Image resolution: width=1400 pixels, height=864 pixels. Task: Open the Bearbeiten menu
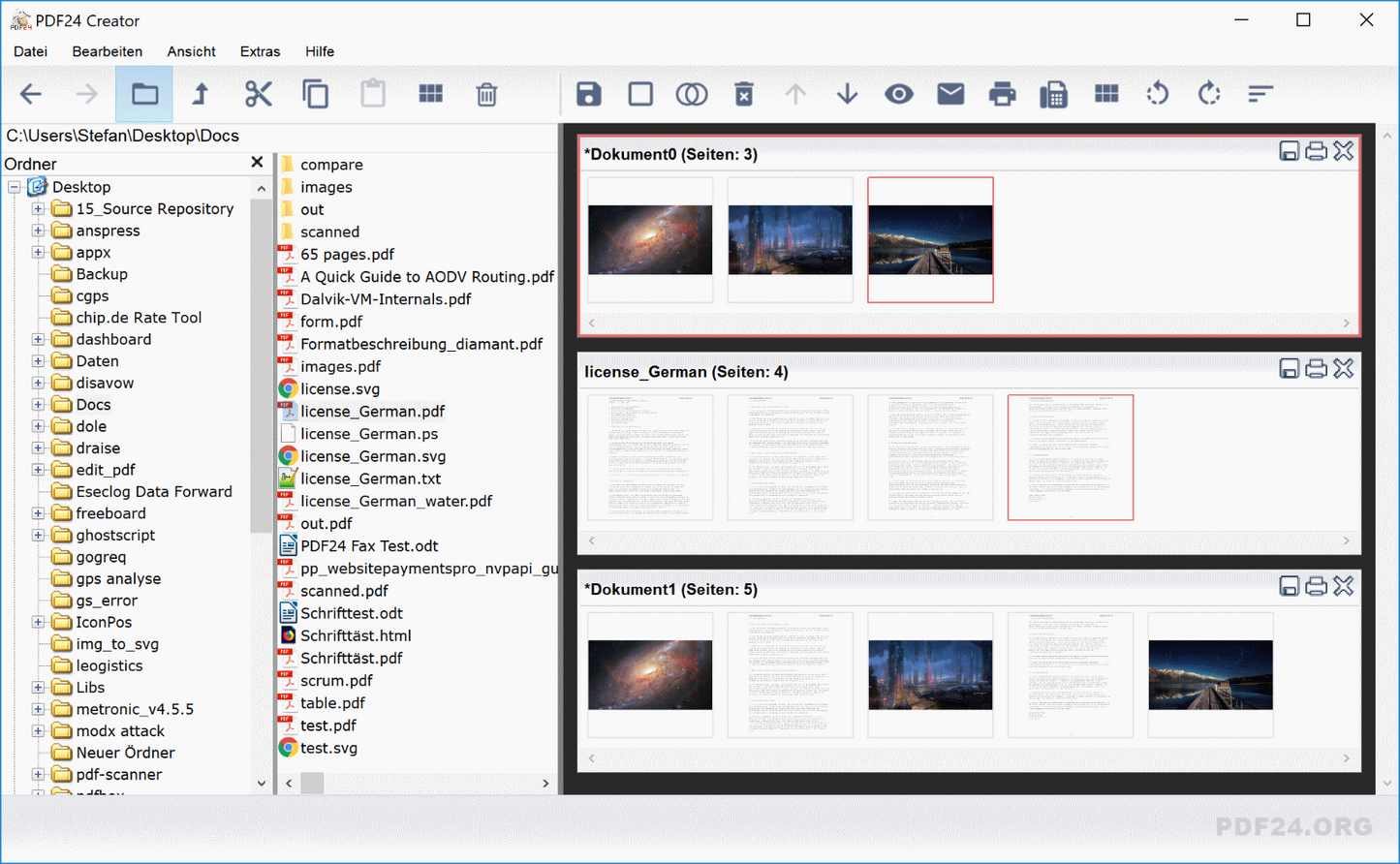tap(107, 51)
